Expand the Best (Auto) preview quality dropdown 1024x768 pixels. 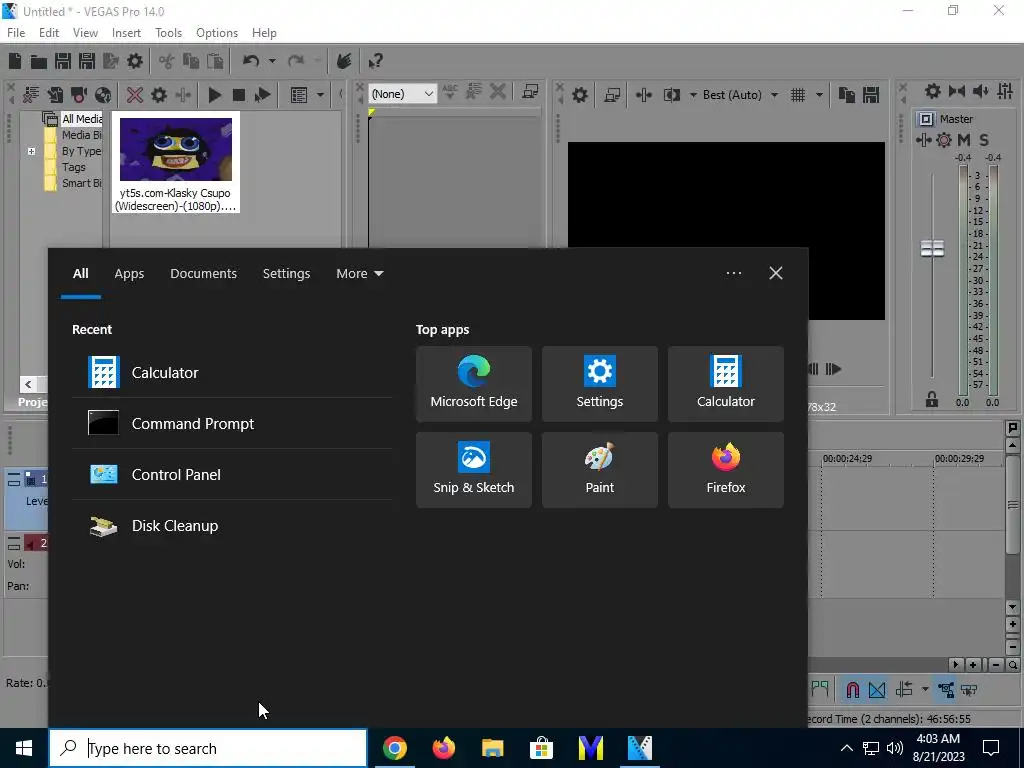(x=775, y=95)
